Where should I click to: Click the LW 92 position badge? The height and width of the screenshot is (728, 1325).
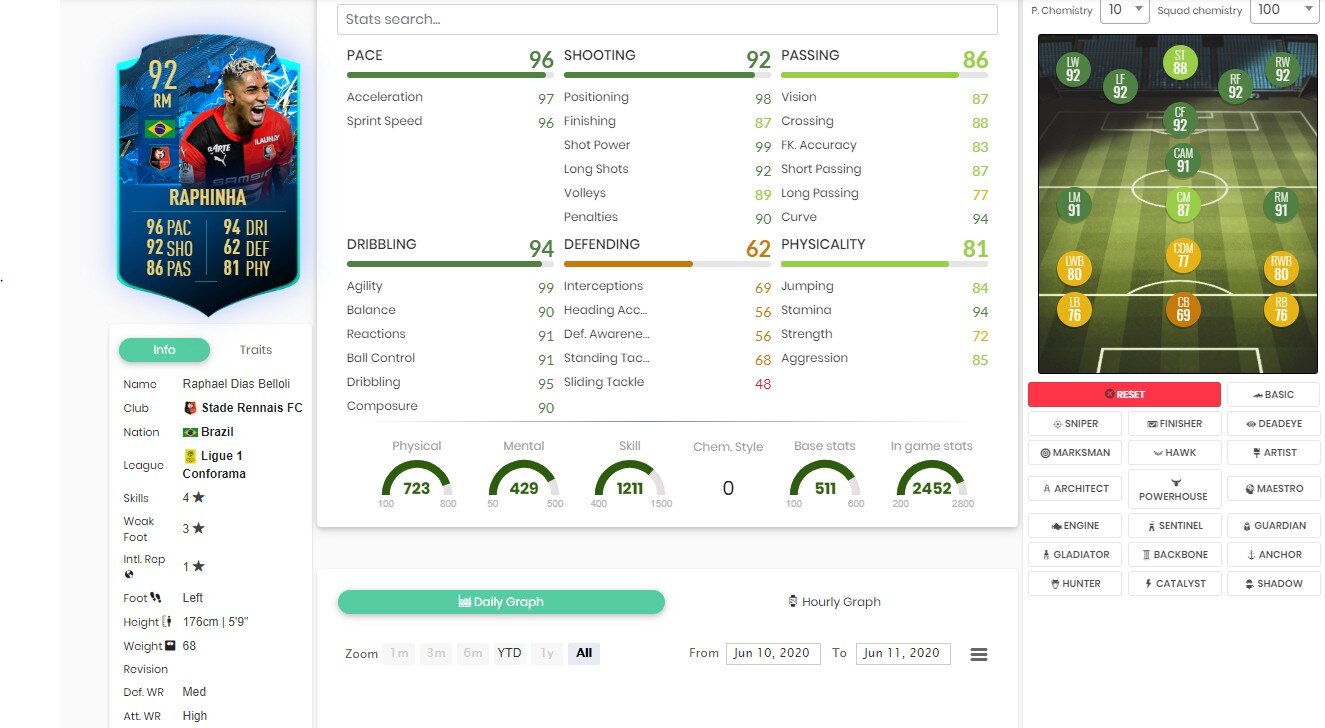pos(1073,69)
